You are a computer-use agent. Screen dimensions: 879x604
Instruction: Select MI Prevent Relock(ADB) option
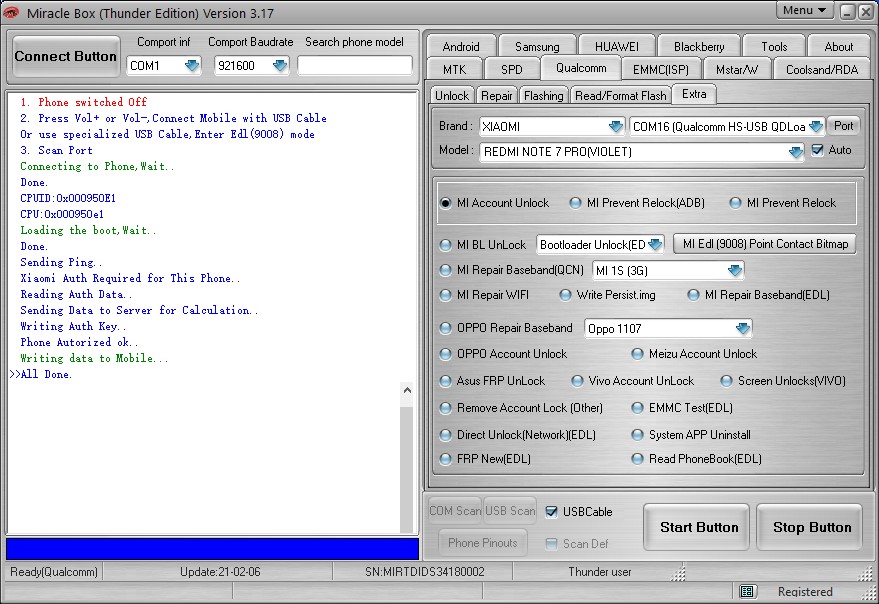point(575,203)
